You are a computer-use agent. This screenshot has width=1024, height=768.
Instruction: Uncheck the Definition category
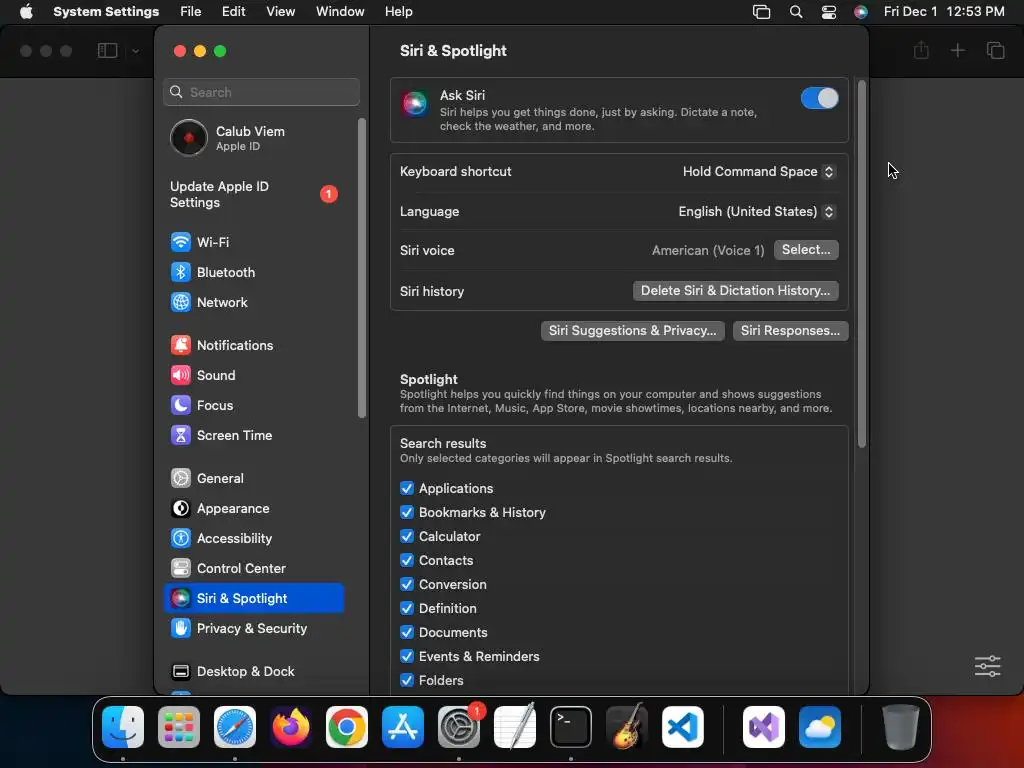407,609
